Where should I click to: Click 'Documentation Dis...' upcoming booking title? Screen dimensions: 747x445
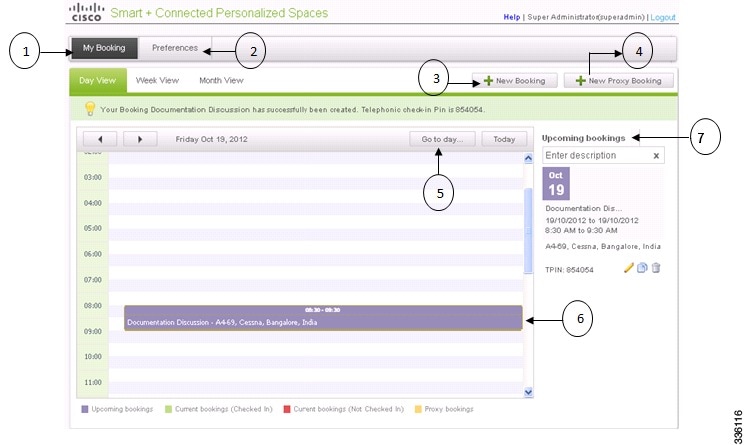coord(584,208)
